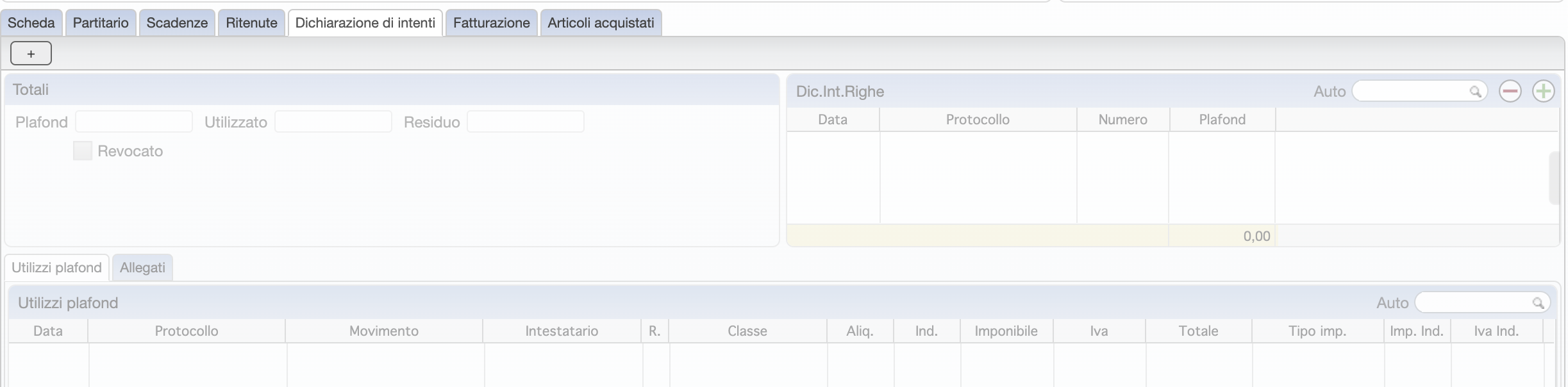The height and width of the screenshot is (387, 1568).
Task: Select the Utilizzi plafond sub-tab
Action: pos(56,268)
